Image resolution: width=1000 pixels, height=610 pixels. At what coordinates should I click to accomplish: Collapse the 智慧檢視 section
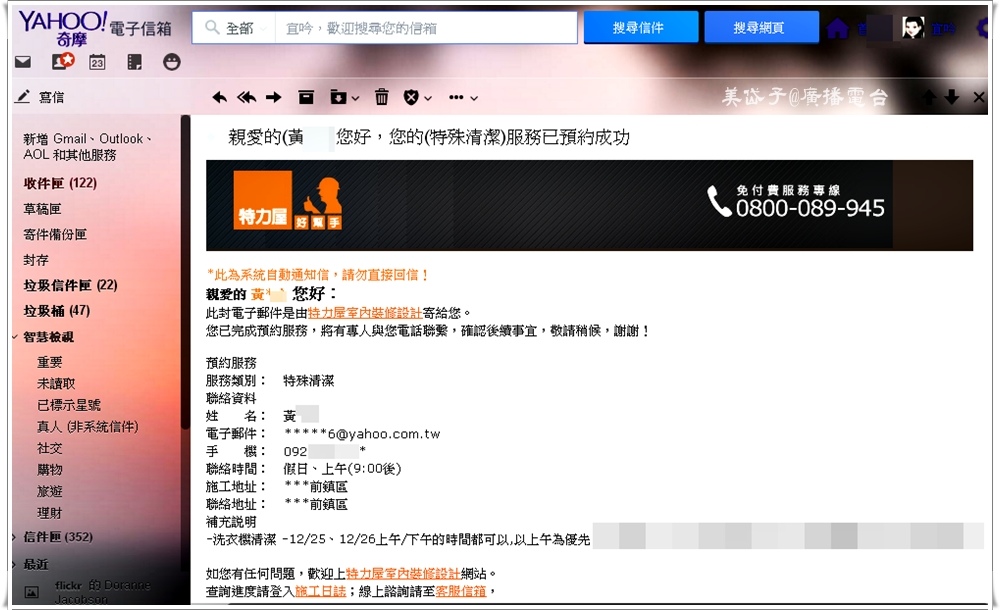15,336
